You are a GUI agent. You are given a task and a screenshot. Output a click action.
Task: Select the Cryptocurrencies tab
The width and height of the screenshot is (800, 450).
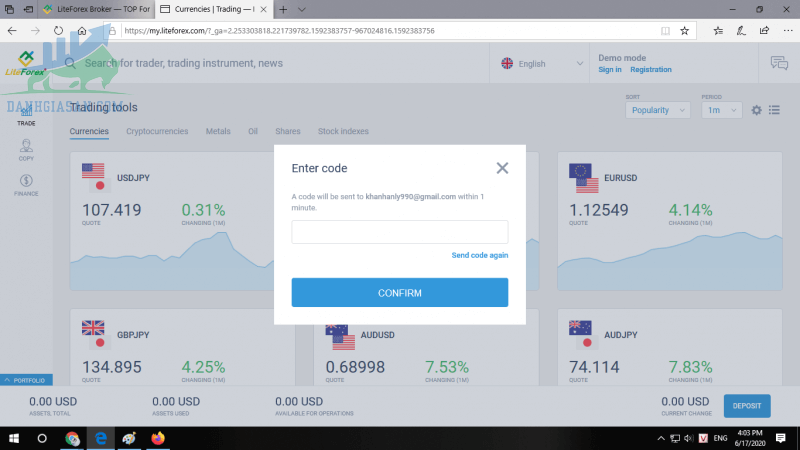click(157, 131)
